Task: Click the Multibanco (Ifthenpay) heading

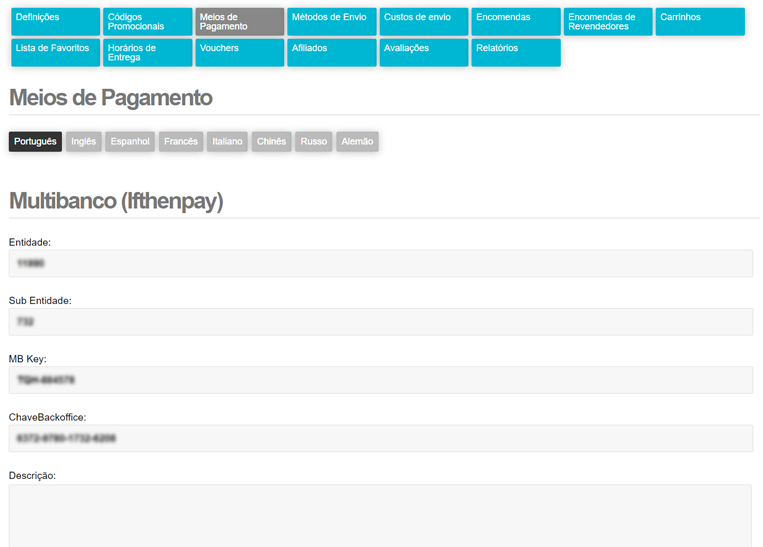Action: tap(116, 201)
